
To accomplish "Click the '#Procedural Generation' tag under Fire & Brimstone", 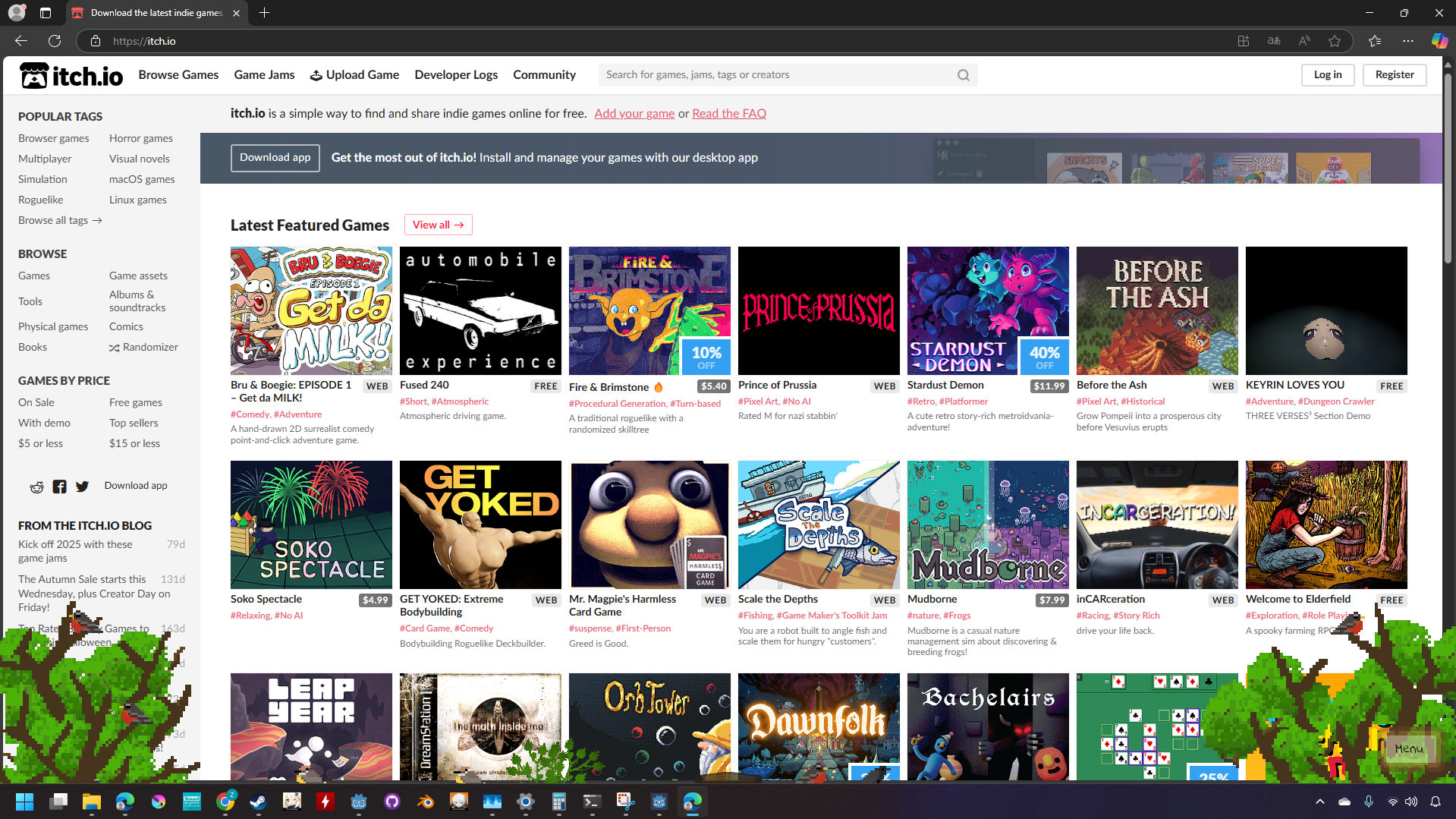I will coord(617,404).
